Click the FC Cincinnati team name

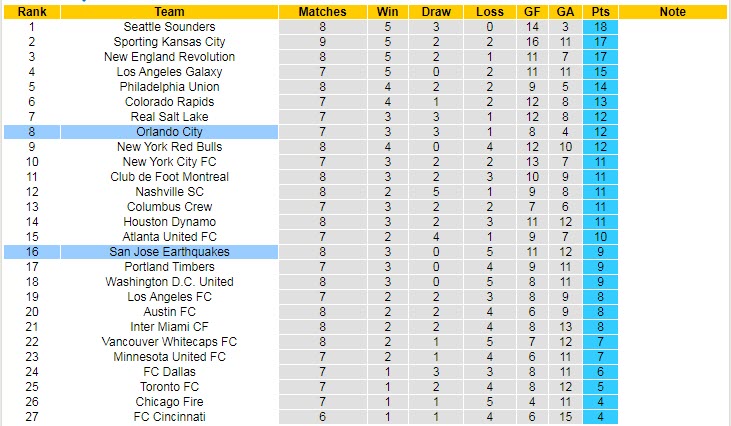tap(169, 417)
